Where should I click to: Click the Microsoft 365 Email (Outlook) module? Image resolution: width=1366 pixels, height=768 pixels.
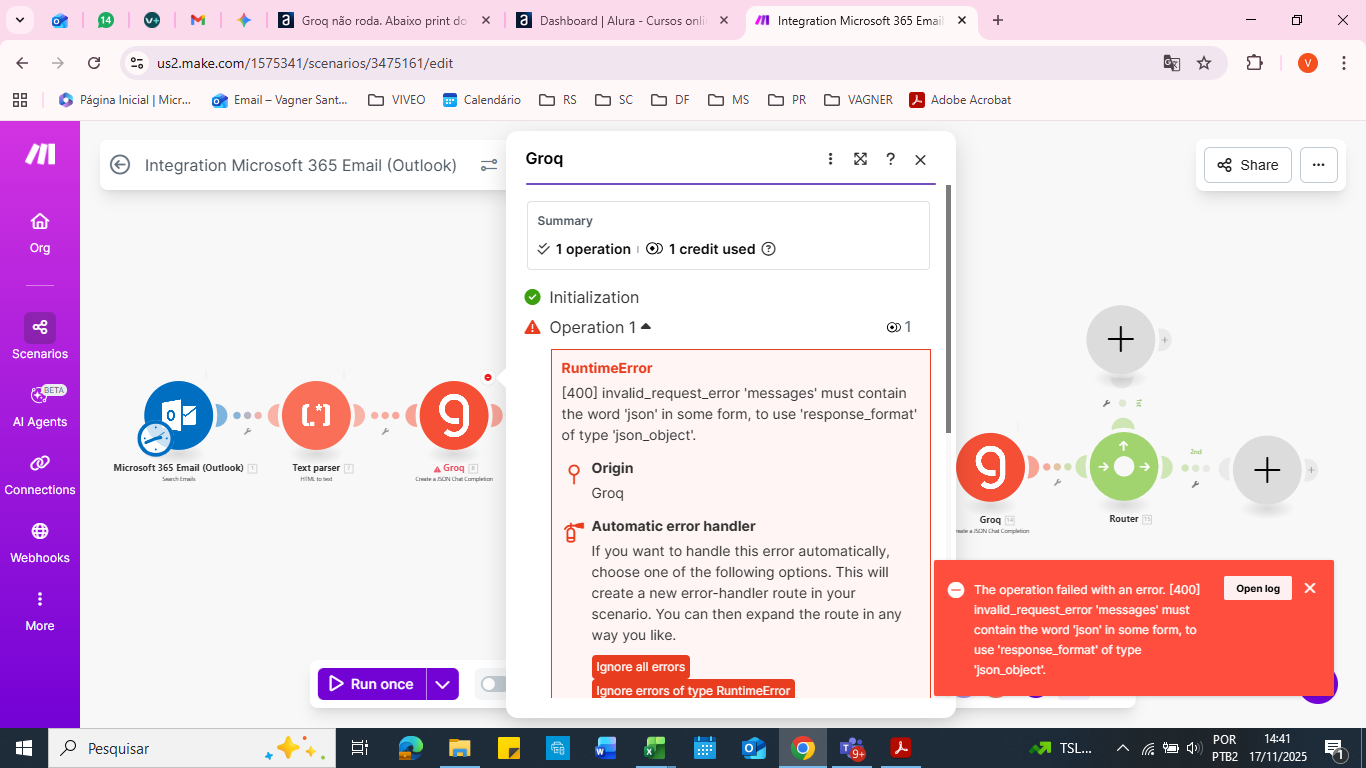179,415
